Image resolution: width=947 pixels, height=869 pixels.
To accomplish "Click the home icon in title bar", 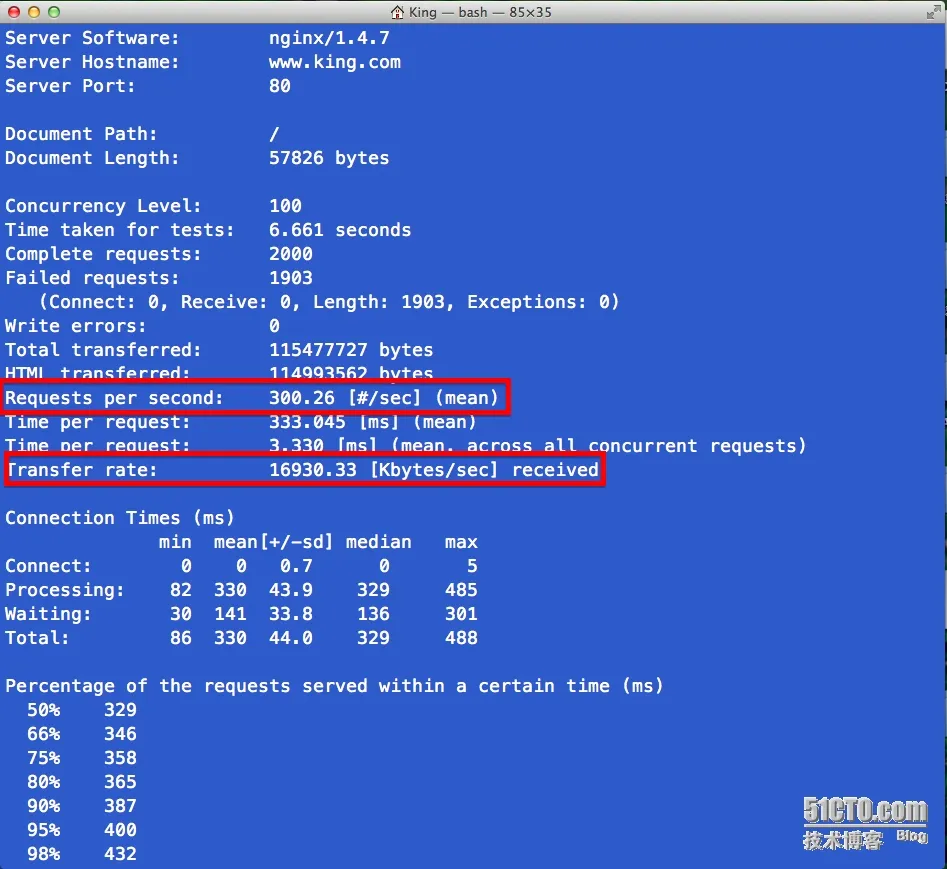I will (397, 11).
